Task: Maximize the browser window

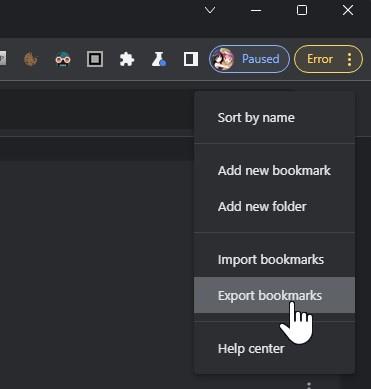Action: (x=302, y=10)
